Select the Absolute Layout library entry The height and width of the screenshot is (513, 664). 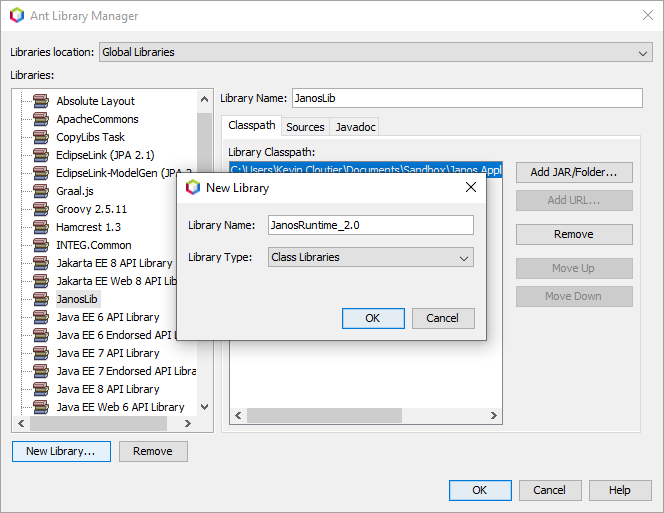coord(95,101)
